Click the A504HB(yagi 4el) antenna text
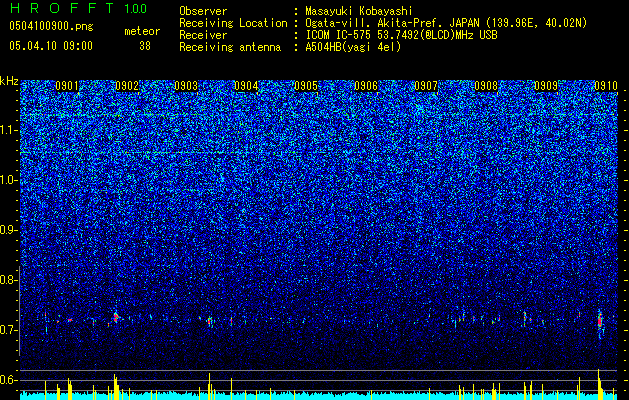 [353, 47]
